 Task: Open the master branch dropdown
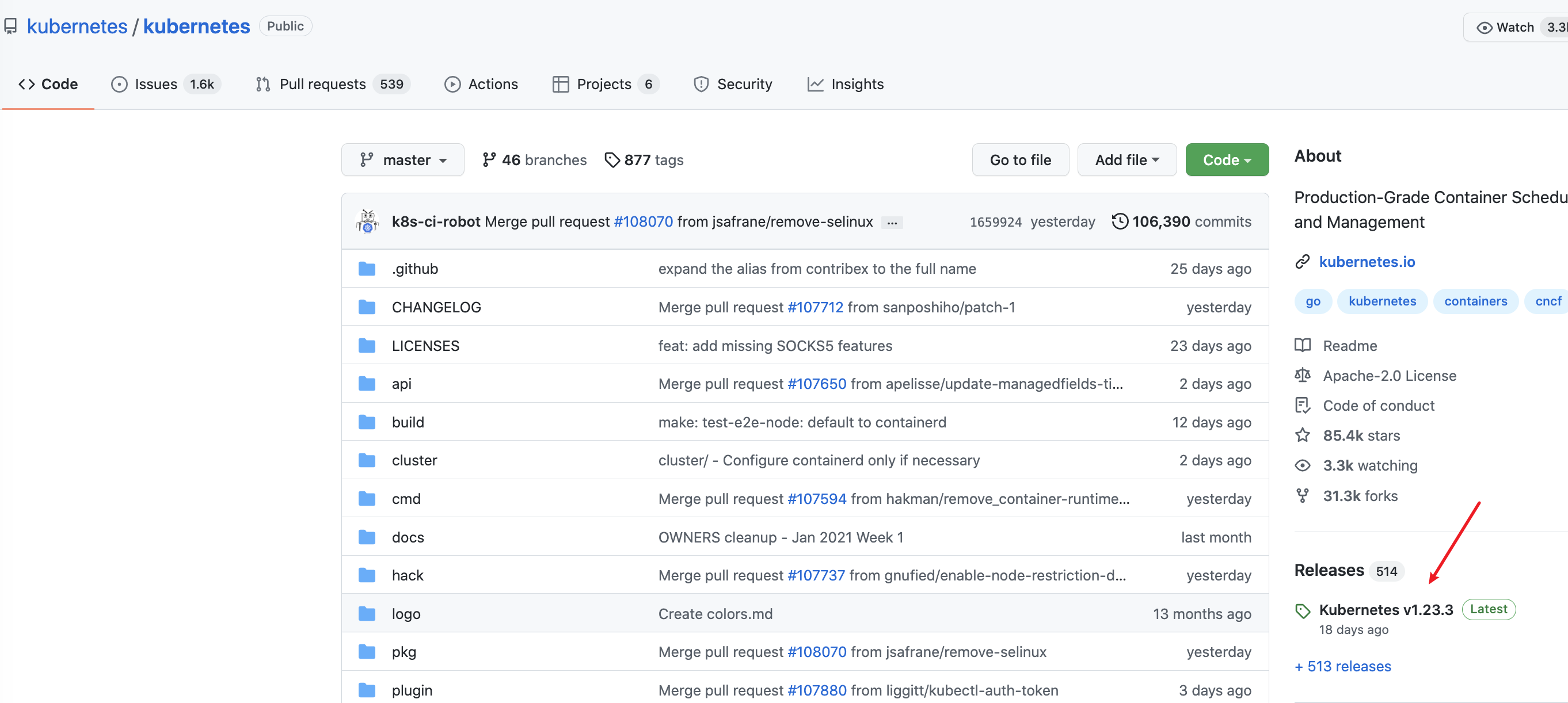tap(402, 160)
